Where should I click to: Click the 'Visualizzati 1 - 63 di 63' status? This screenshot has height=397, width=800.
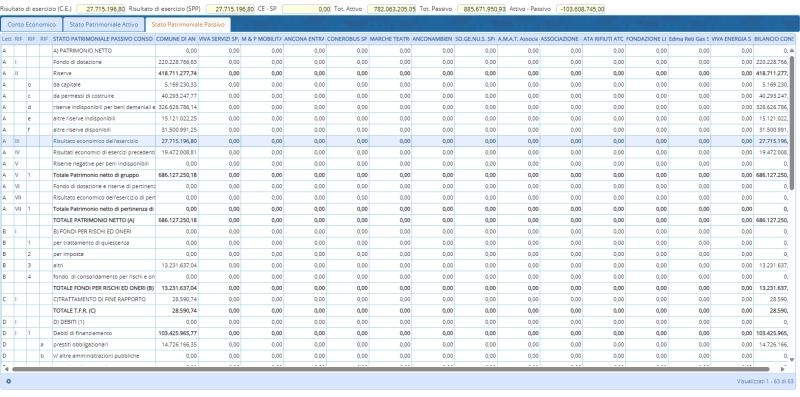tap(765, 381)
